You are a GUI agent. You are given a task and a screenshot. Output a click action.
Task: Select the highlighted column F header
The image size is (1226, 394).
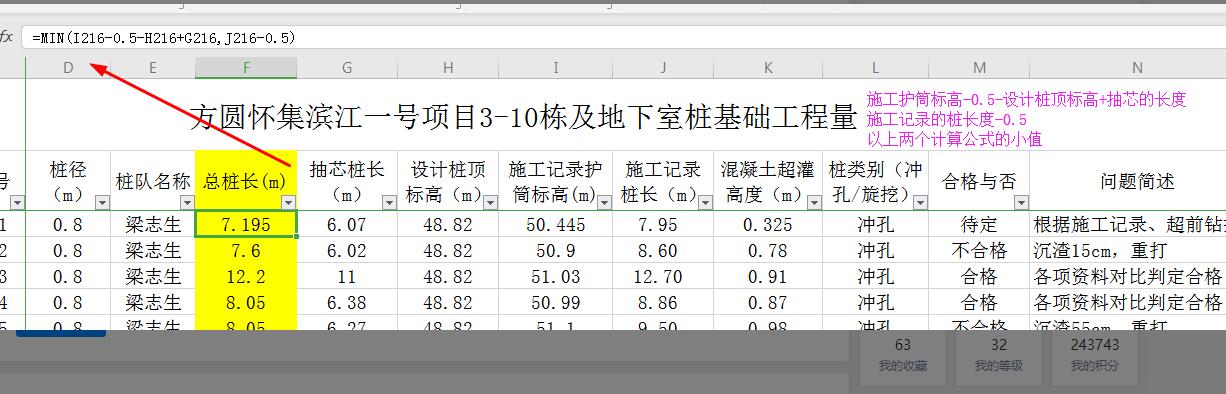(x=246, y=67)
